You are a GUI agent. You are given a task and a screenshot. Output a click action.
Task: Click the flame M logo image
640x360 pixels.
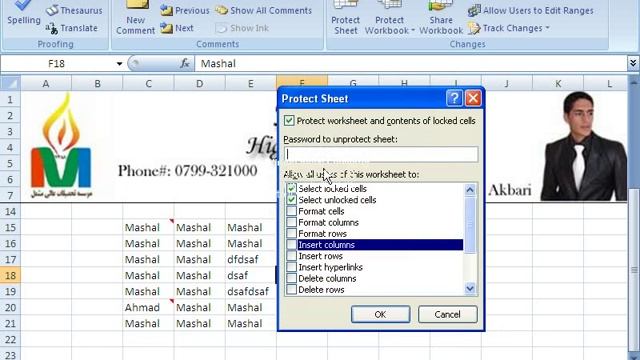[x=61, y=145]
